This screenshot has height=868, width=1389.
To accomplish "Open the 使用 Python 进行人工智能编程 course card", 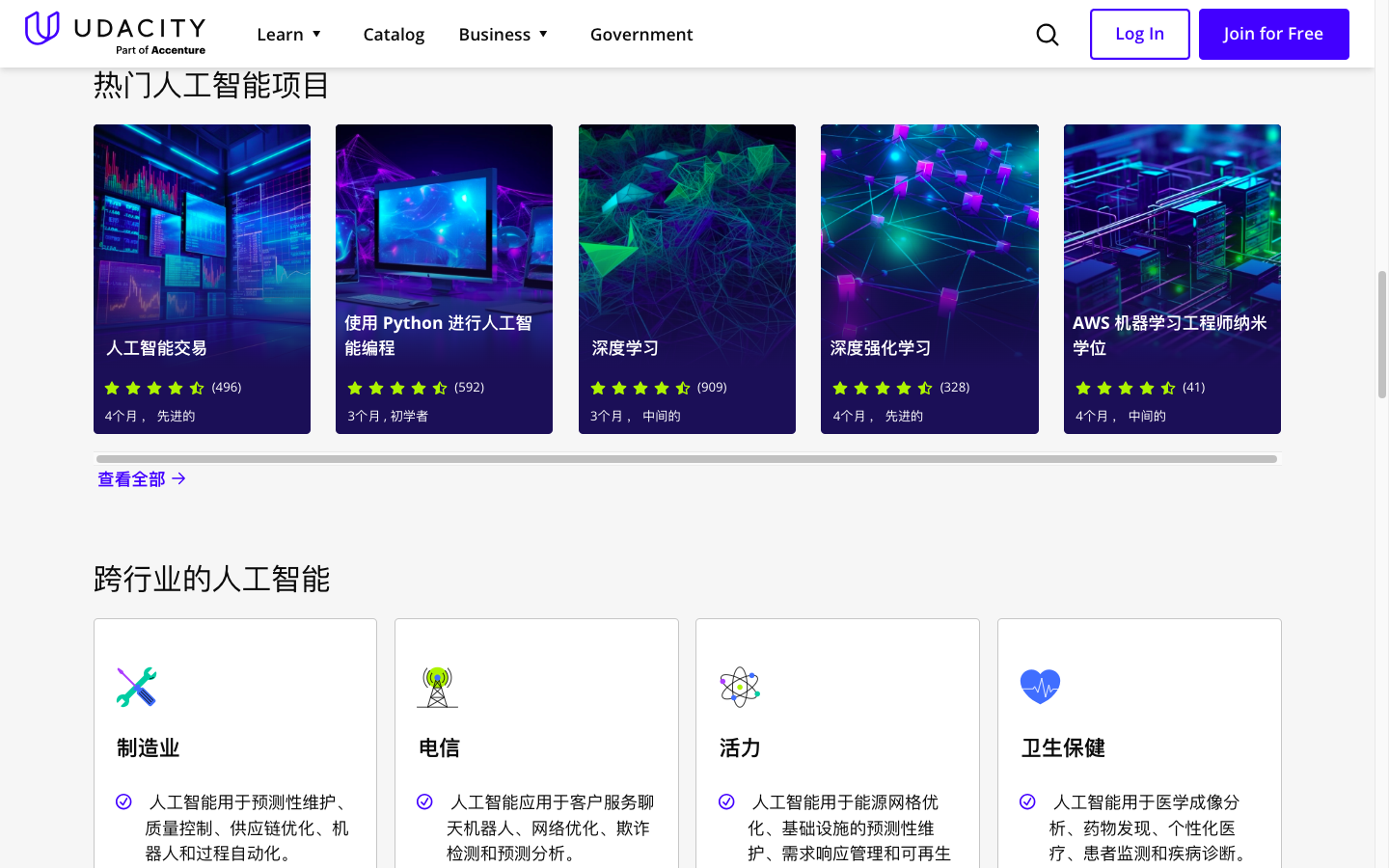I will 444,279.
